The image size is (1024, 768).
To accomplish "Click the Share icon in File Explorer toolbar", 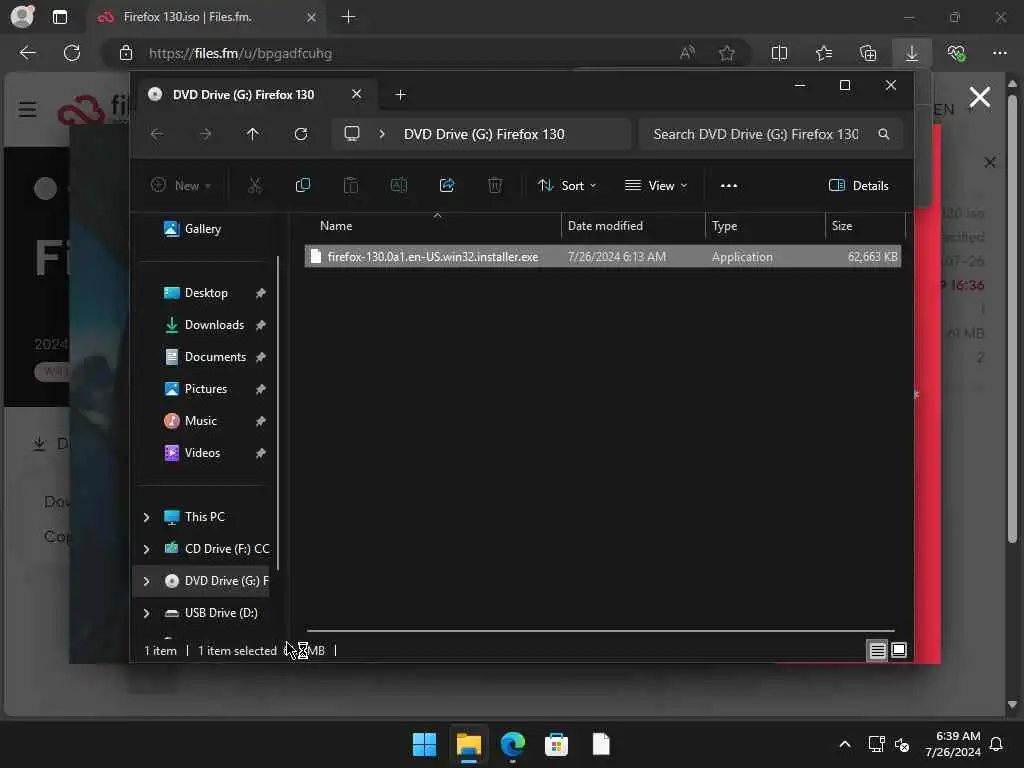I will coord(447,185).
